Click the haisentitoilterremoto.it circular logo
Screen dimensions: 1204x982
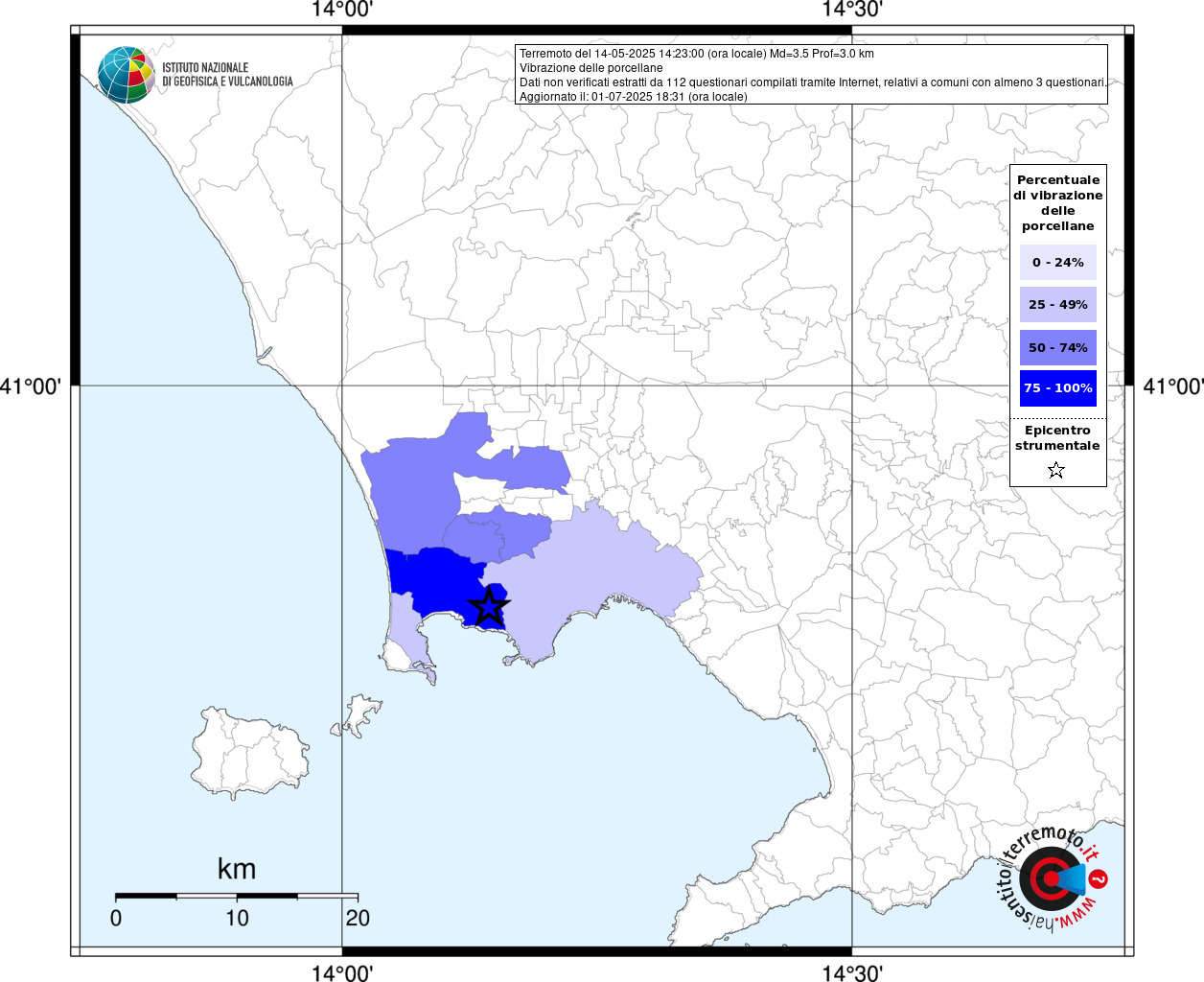click(1052, 878)
